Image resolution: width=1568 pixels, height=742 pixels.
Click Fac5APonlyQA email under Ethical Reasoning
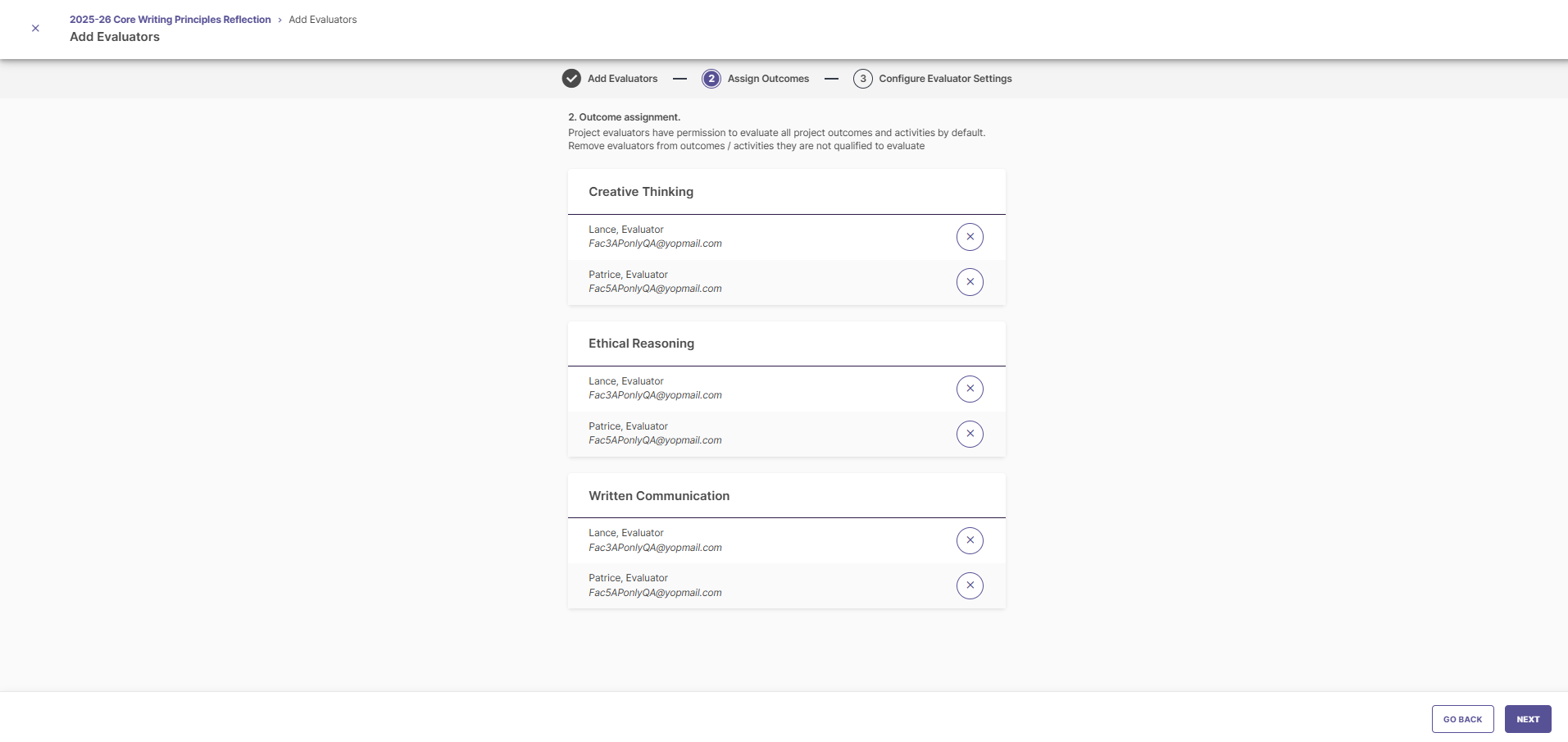[655, 440]
